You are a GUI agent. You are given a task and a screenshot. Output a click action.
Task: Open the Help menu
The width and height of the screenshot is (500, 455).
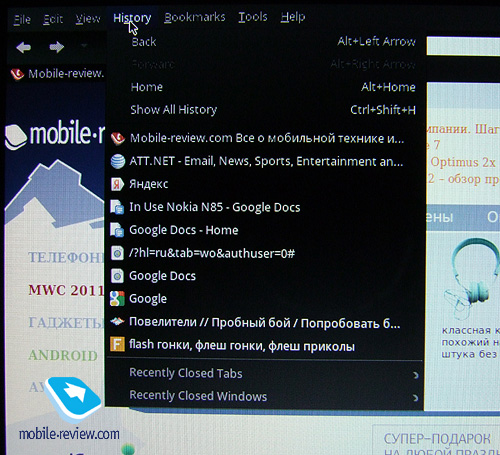point(293,17)
